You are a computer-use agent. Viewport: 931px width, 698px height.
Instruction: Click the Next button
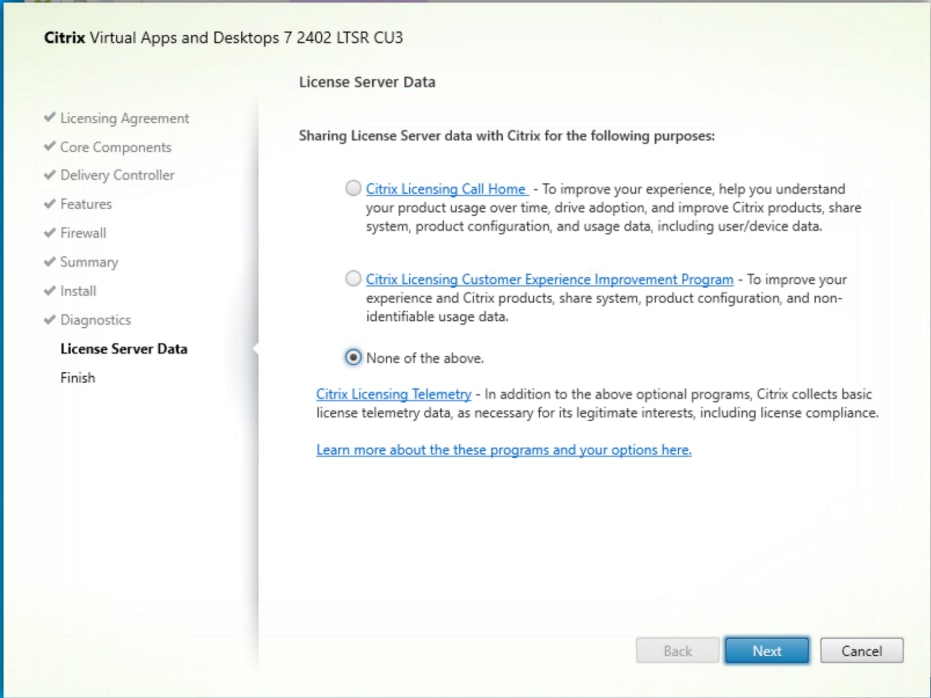tap(767, 651)
